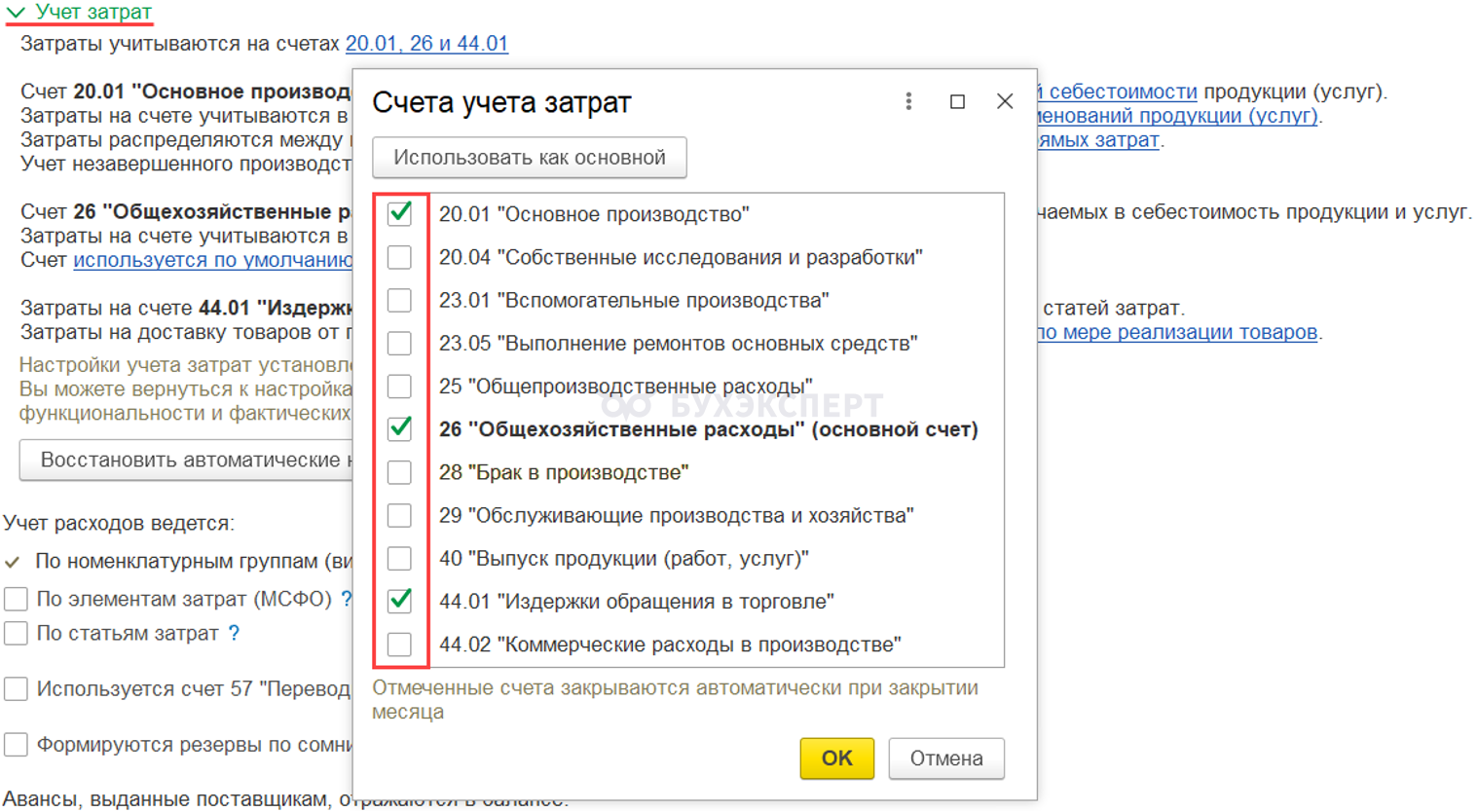Screen dimensions: 1478x812
Task: Tick 23.05 Выполнение ремонтов основных средств checkbox
Action: [x=399, y=343]
